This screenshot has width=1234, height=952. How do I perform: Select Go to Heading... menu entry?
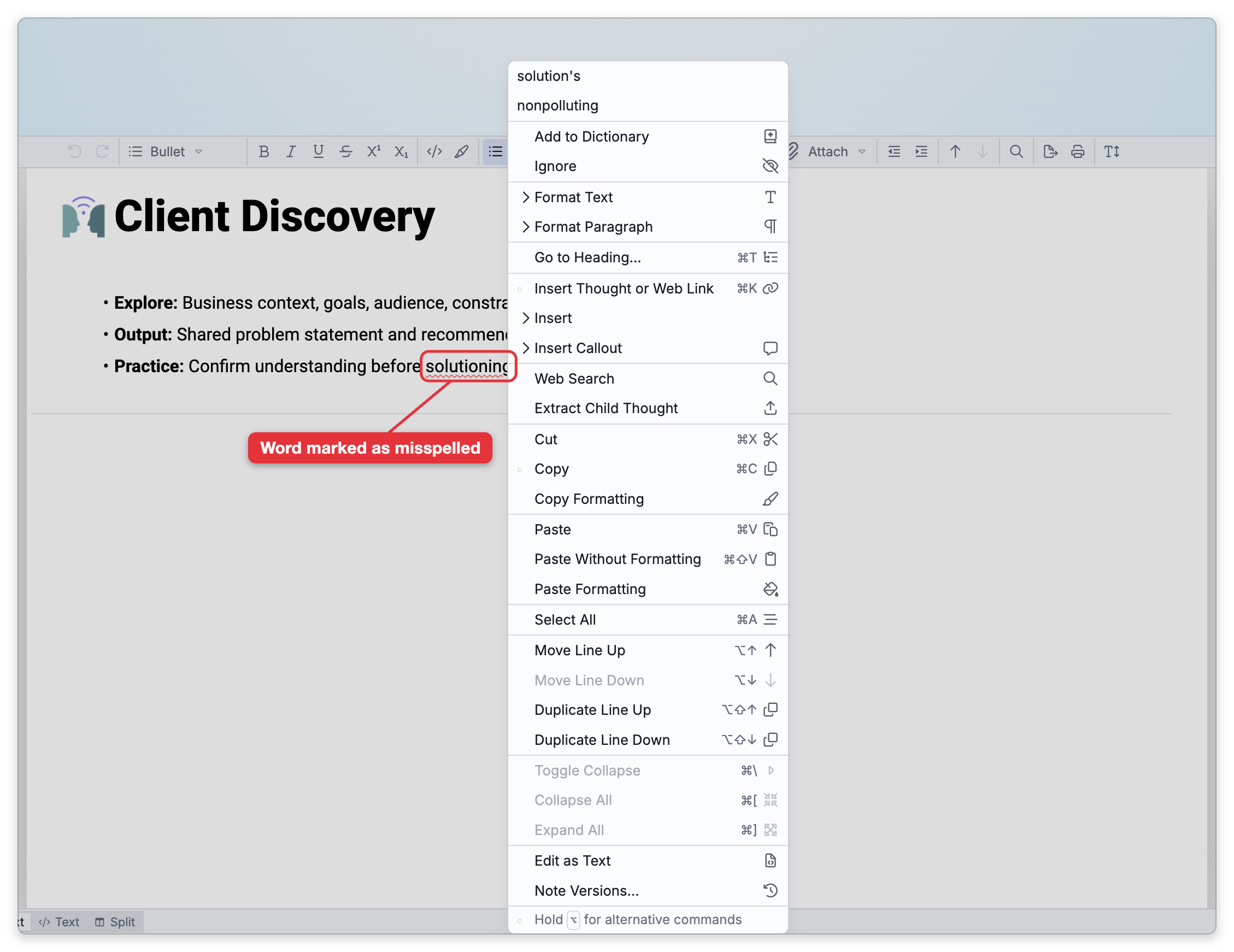(648, 257)
